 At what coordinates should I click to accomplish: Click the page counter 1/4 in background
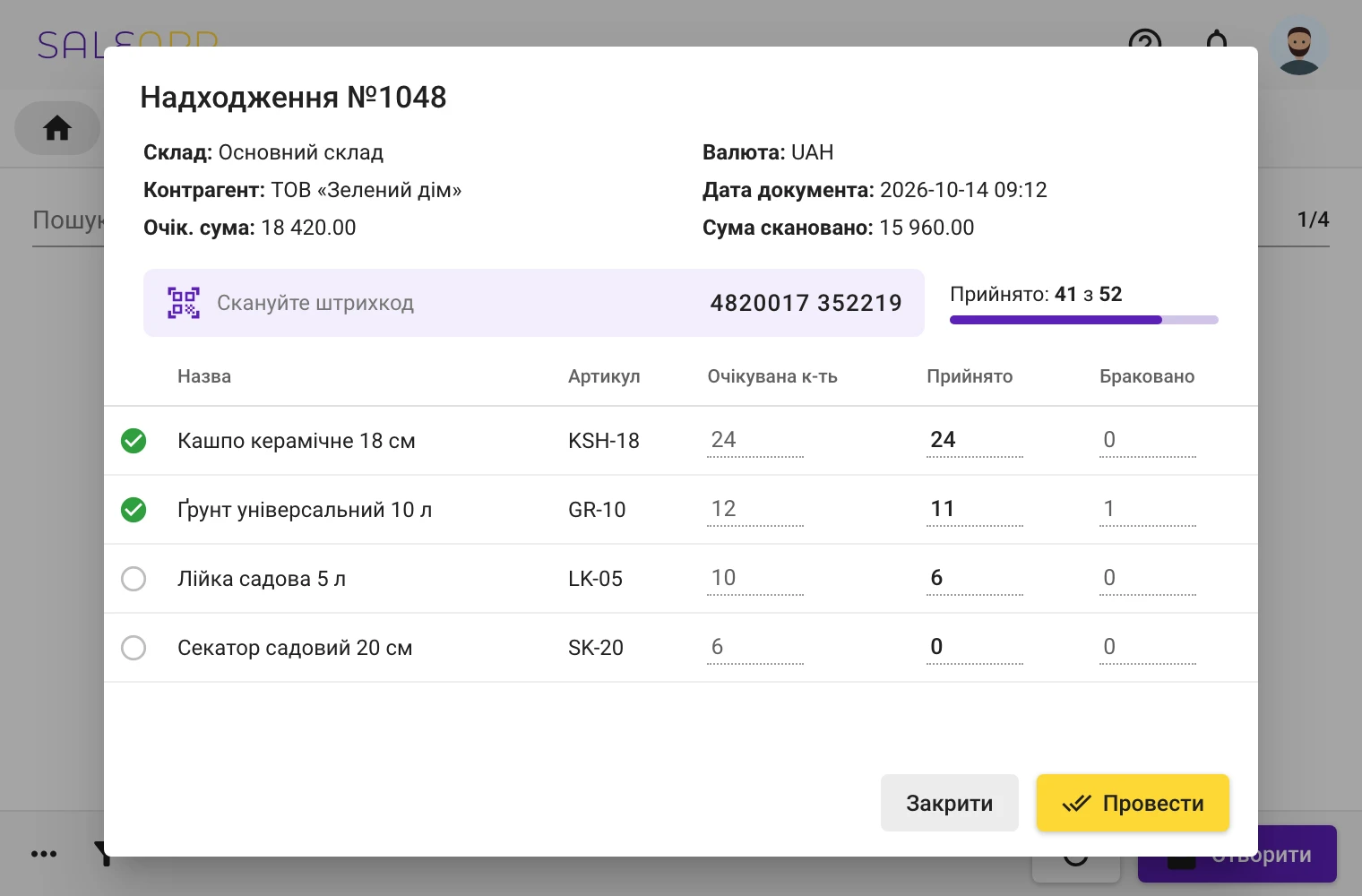(x=1313, y=220)
